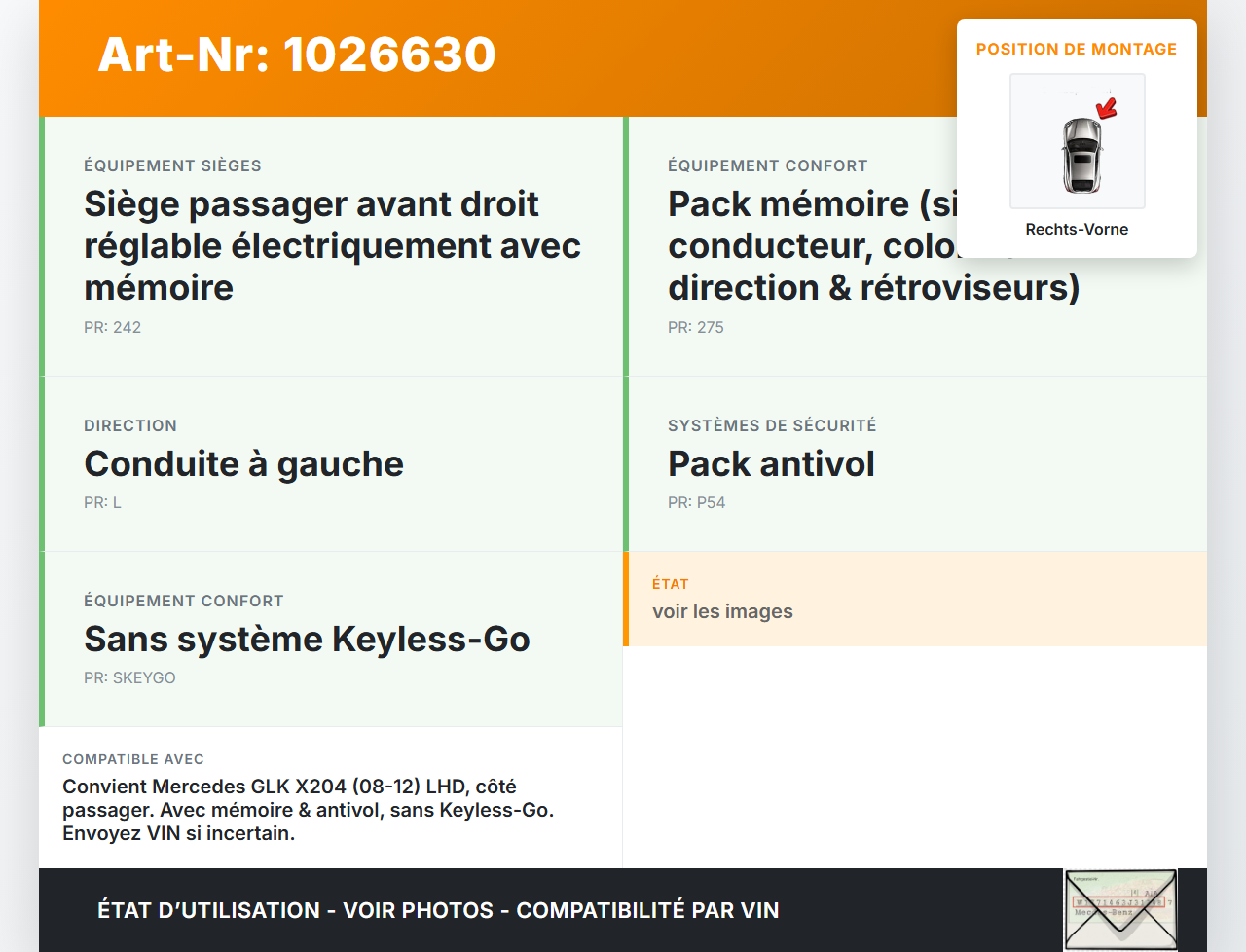This screenshot has width=1246, height=952.
Task: Click the Art-Nr: 1026630 heading
Action: (297, 55)
